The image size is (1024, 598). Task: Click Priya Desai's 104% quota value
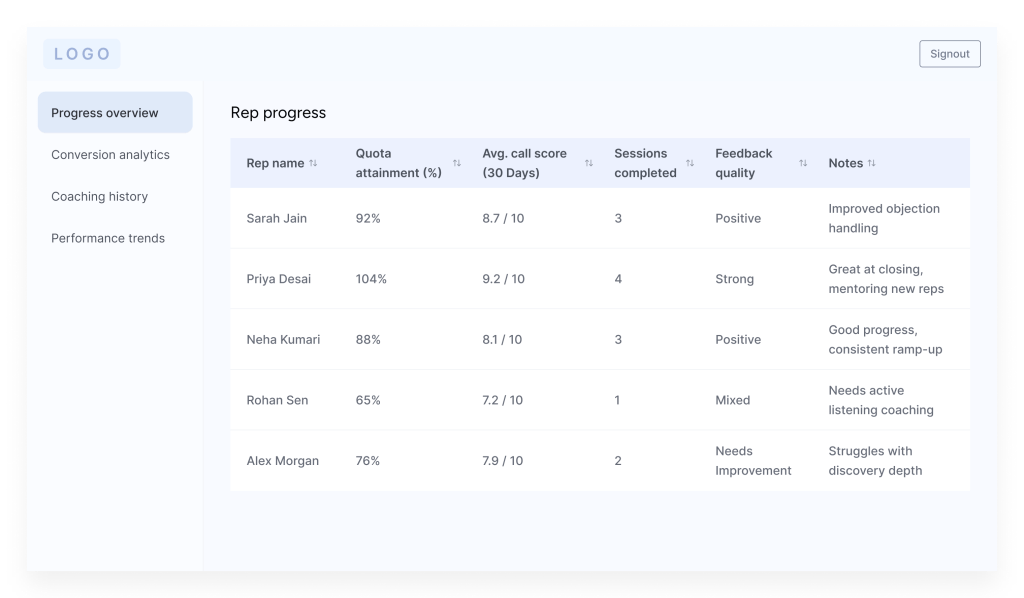(371, 279)
